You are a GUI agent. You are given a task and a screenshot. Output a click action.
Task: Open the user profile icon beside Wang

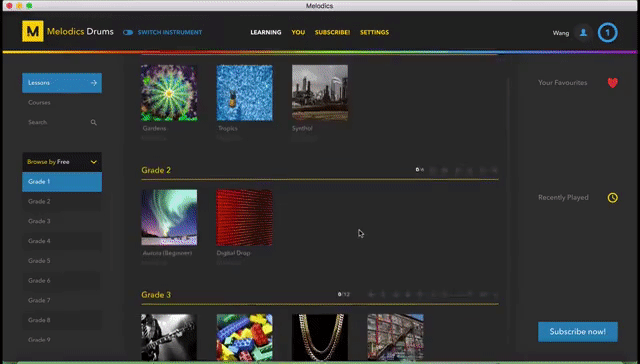[x=583, y=33]
